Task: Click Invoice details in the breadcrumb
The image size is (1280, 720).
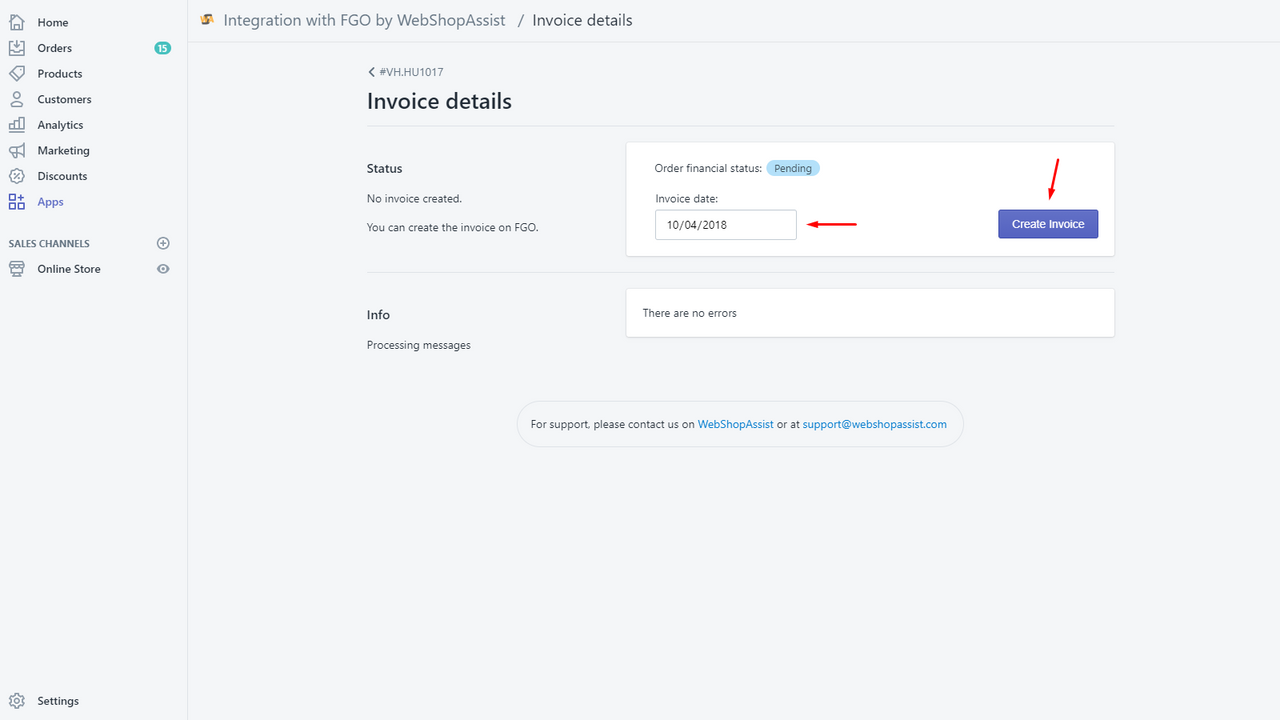Action: click(582, 20)
